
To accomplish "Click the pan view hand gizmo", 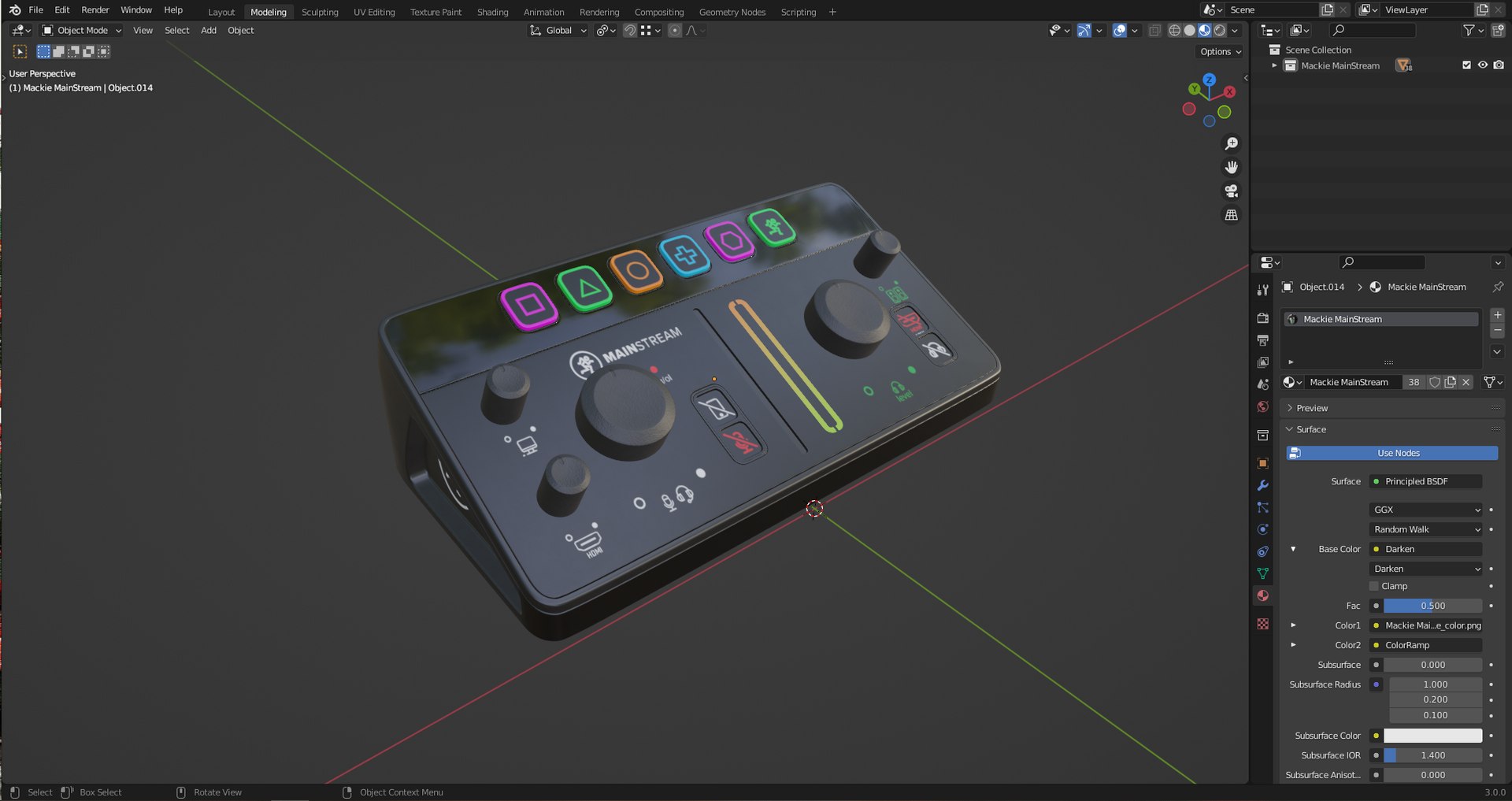I will [1231, 167].
